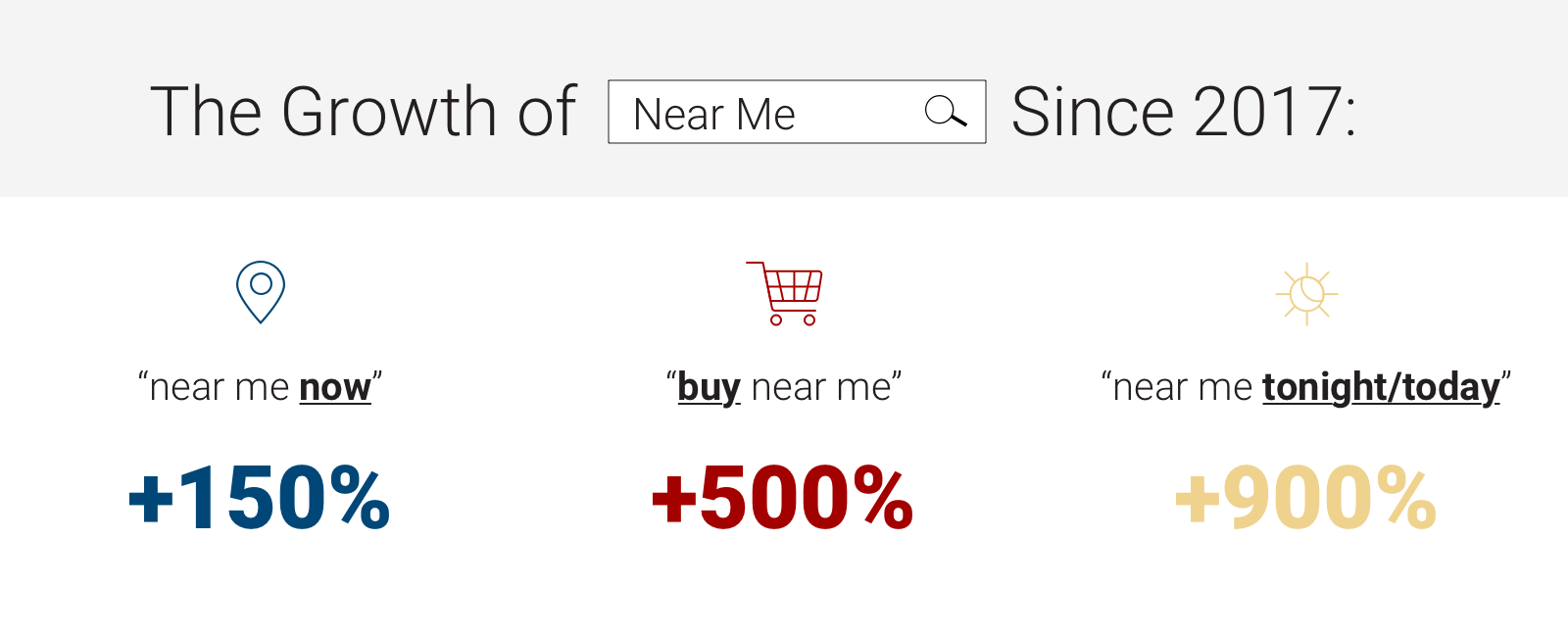Click the plus sign of +500%

tap(674, 500)
